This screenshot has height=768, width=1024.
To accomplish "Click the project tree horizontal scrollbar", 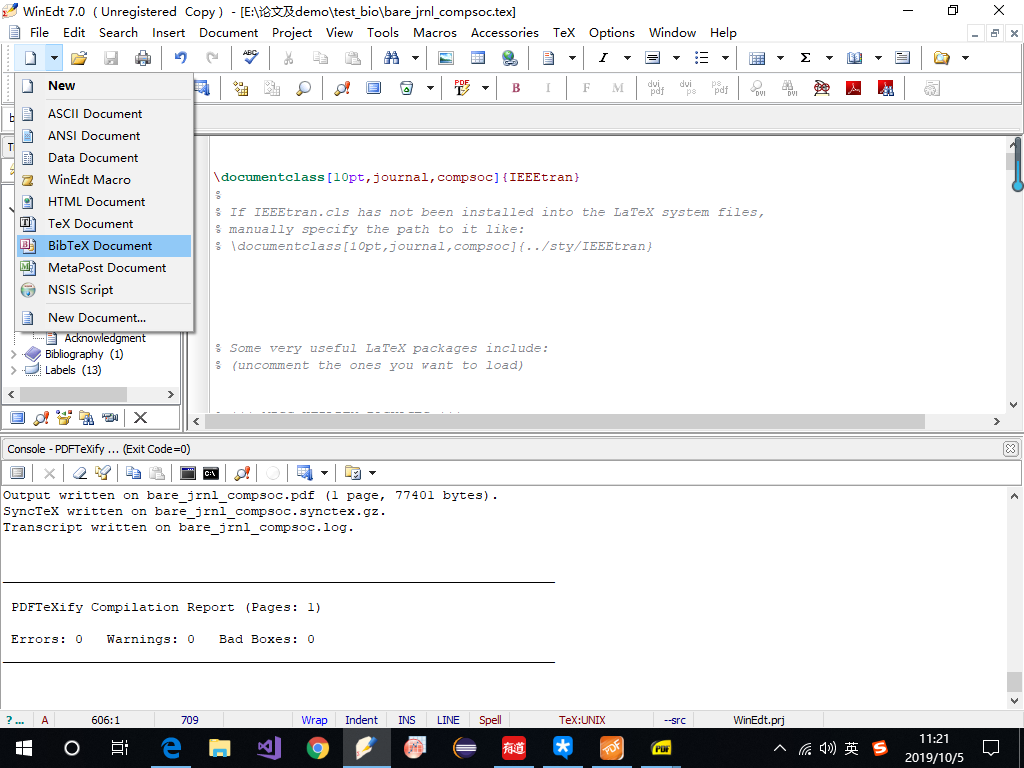I will point(73,394).
